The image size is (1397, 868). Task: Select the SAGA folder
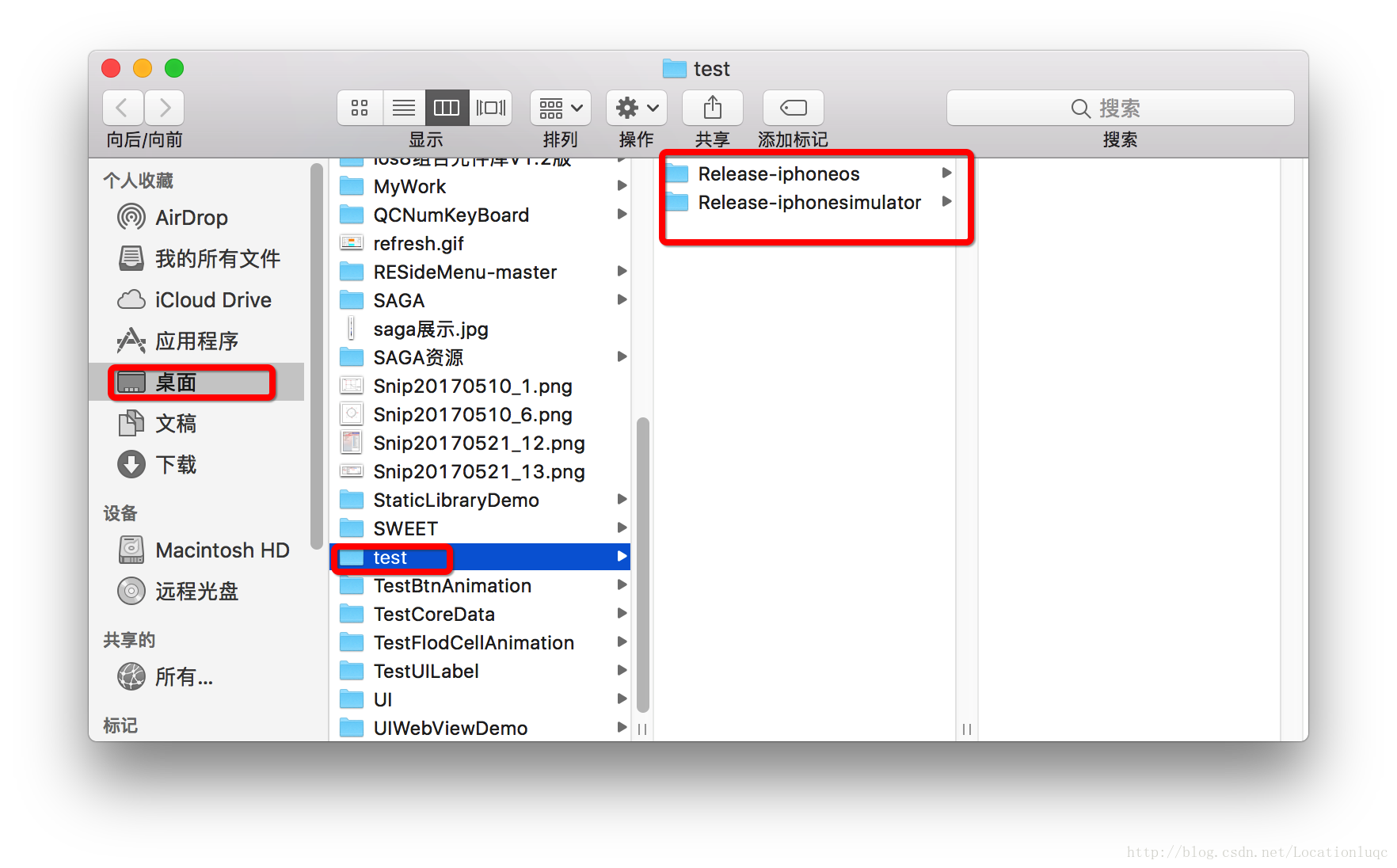coord(480,301)
